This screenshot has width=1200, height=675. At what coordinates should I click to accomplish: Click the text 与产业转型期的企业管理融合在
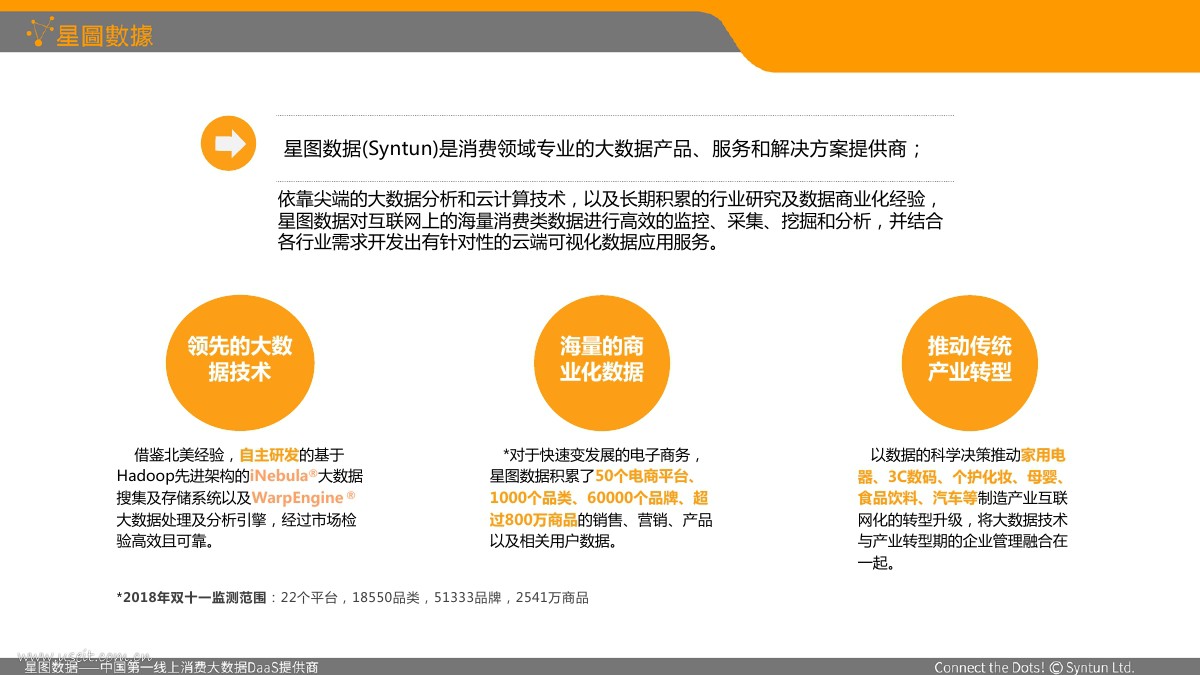point(963,541)
